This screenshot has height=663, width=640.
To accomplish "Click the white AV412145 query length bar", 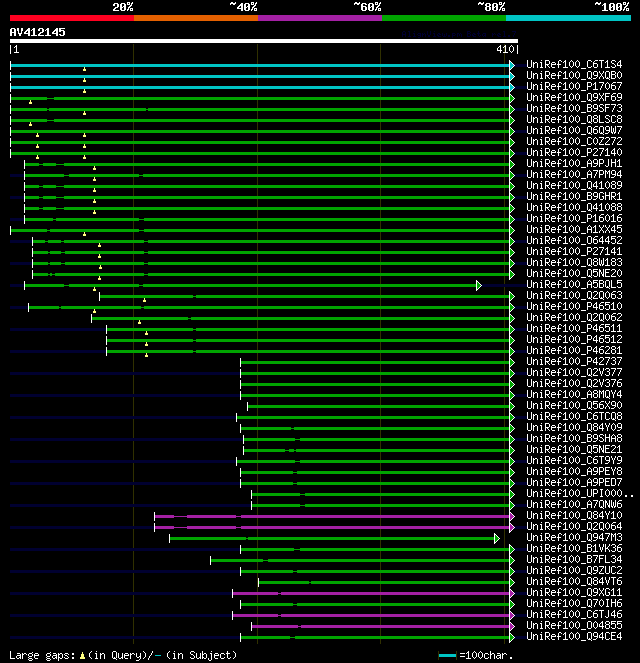I will tap(264, 41).
